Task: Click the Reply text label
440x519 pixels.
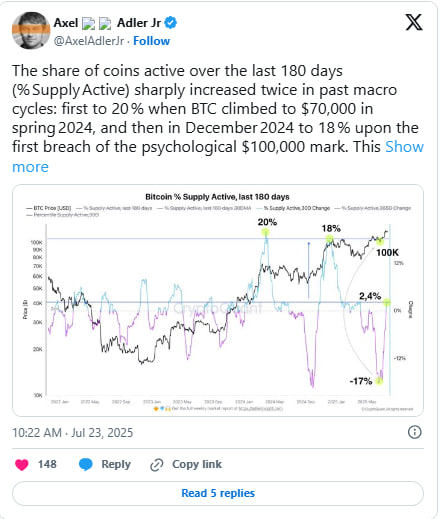Action: (116, 464)
